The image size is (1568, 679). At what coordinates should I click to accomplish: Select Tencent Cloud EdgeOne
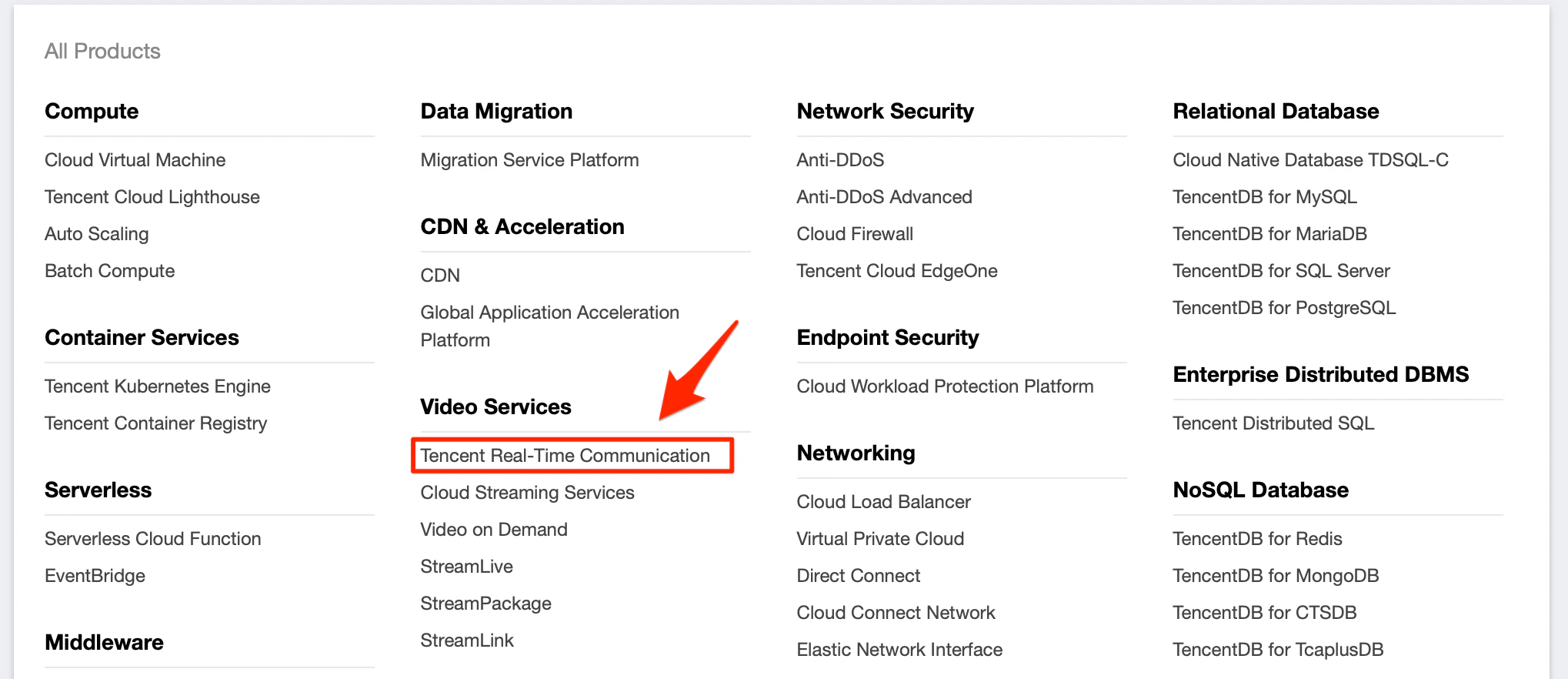coord(897,271)
